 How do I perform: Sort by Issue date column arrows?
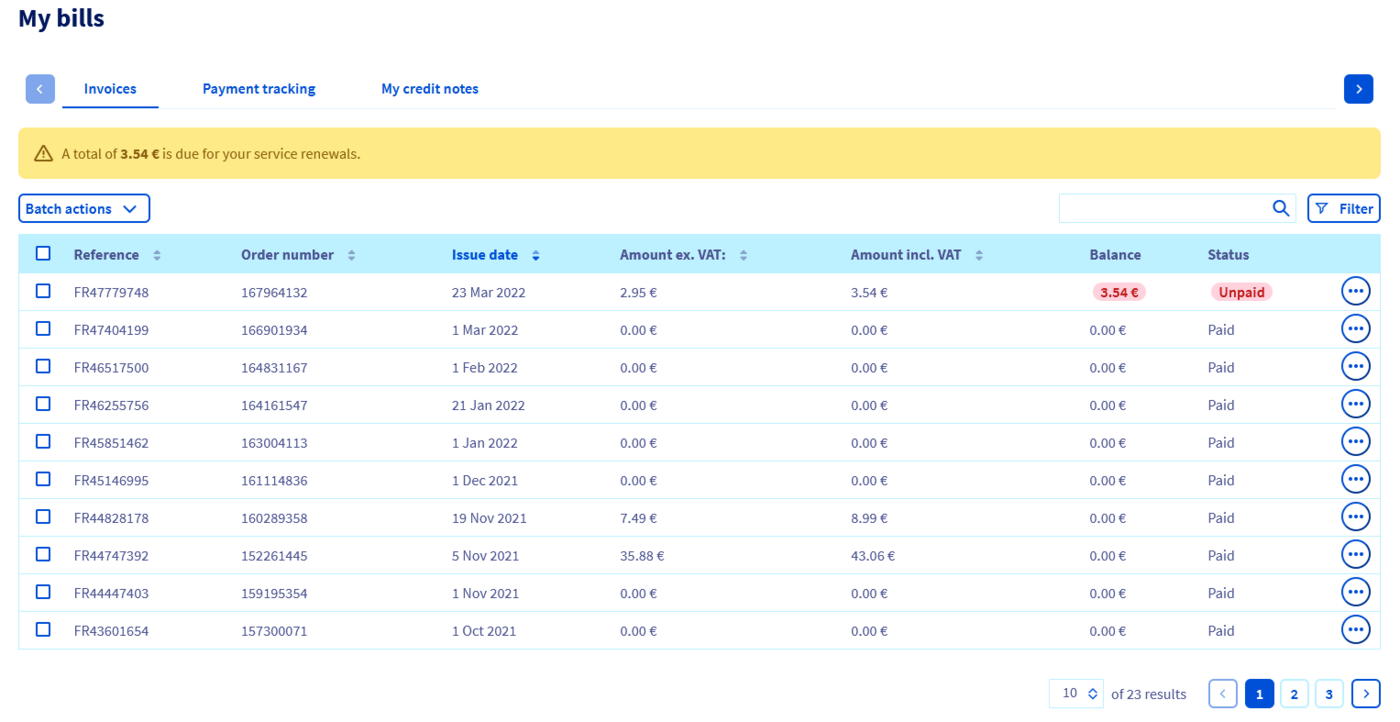point(536,256)
